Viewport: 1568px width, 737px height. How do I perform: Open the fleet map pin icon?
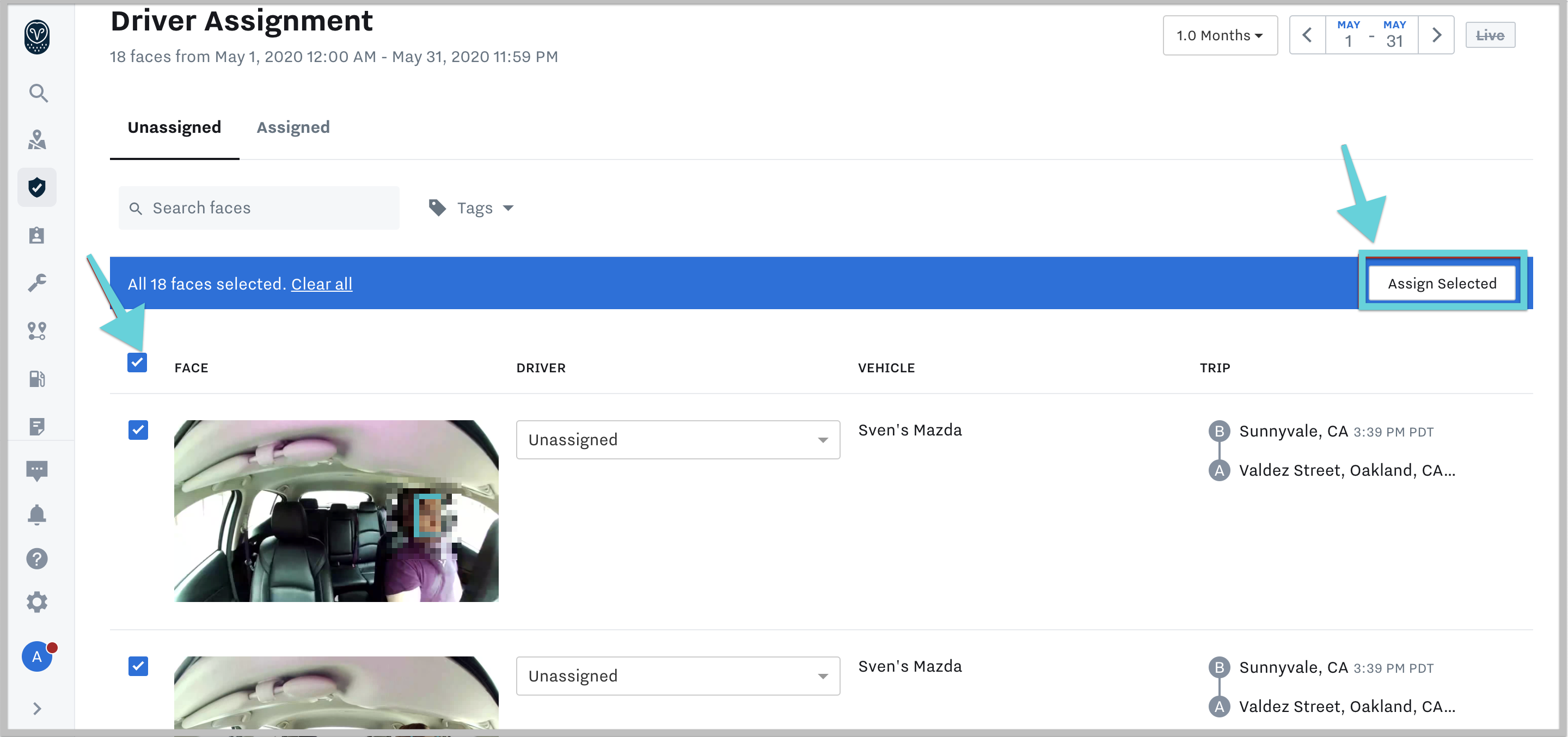(x=37, y=140)
